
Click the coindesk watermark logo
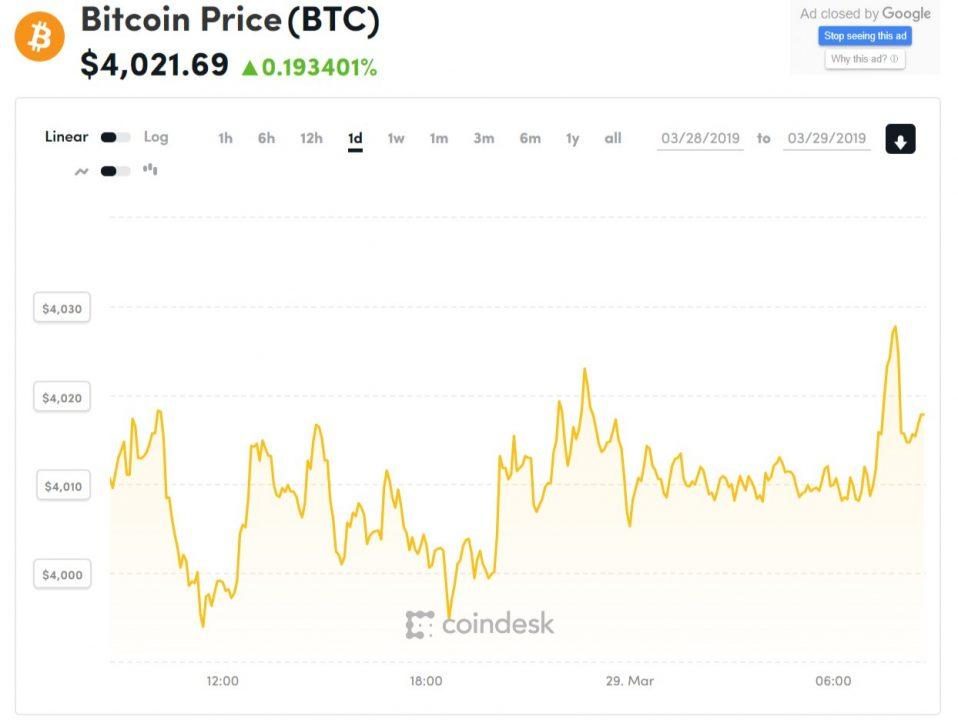click(480, 624)
